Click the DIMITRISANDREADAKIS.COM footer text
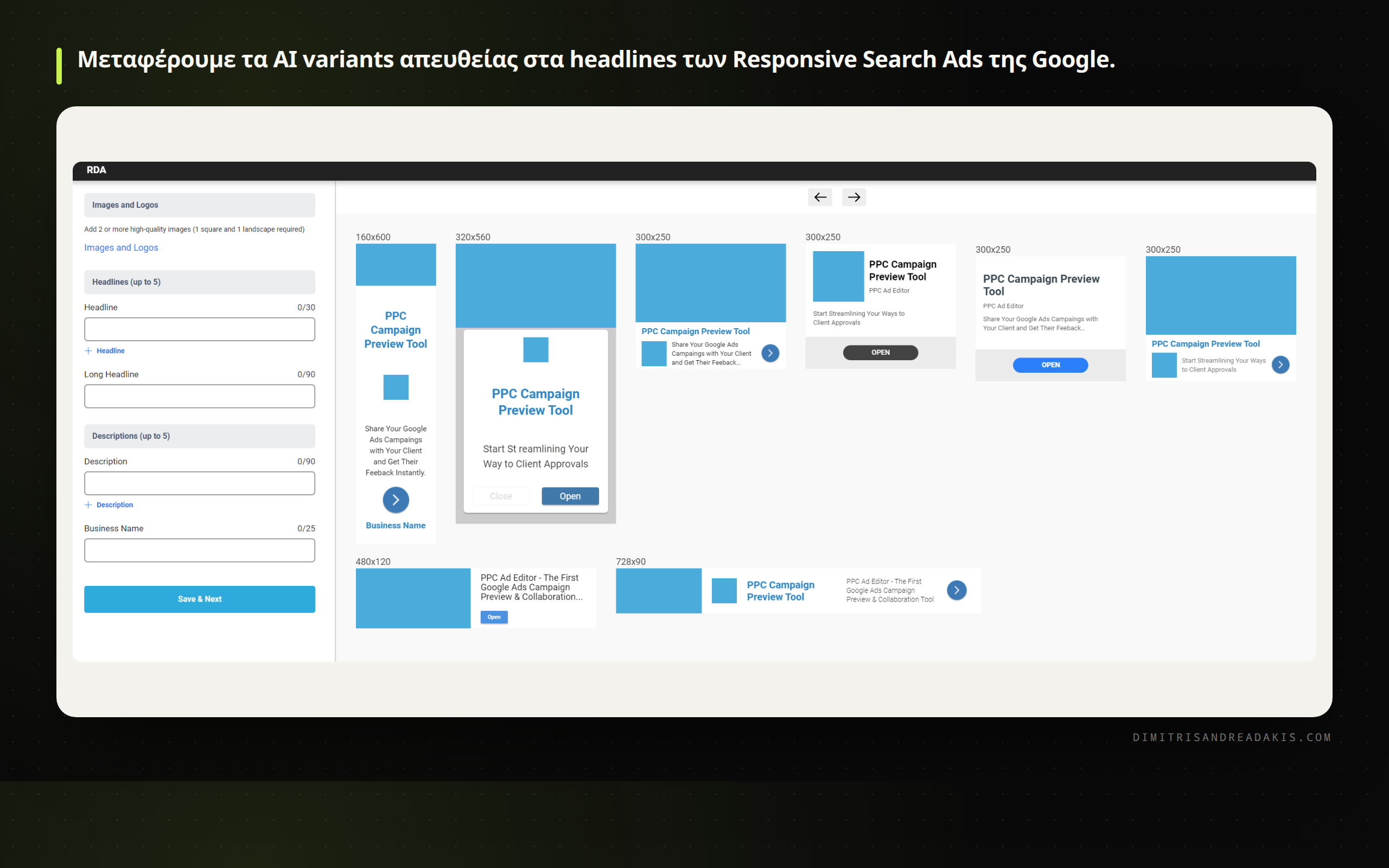Screen dimensions: 1389x868 pyautogui.click(x=1232, y=737)
